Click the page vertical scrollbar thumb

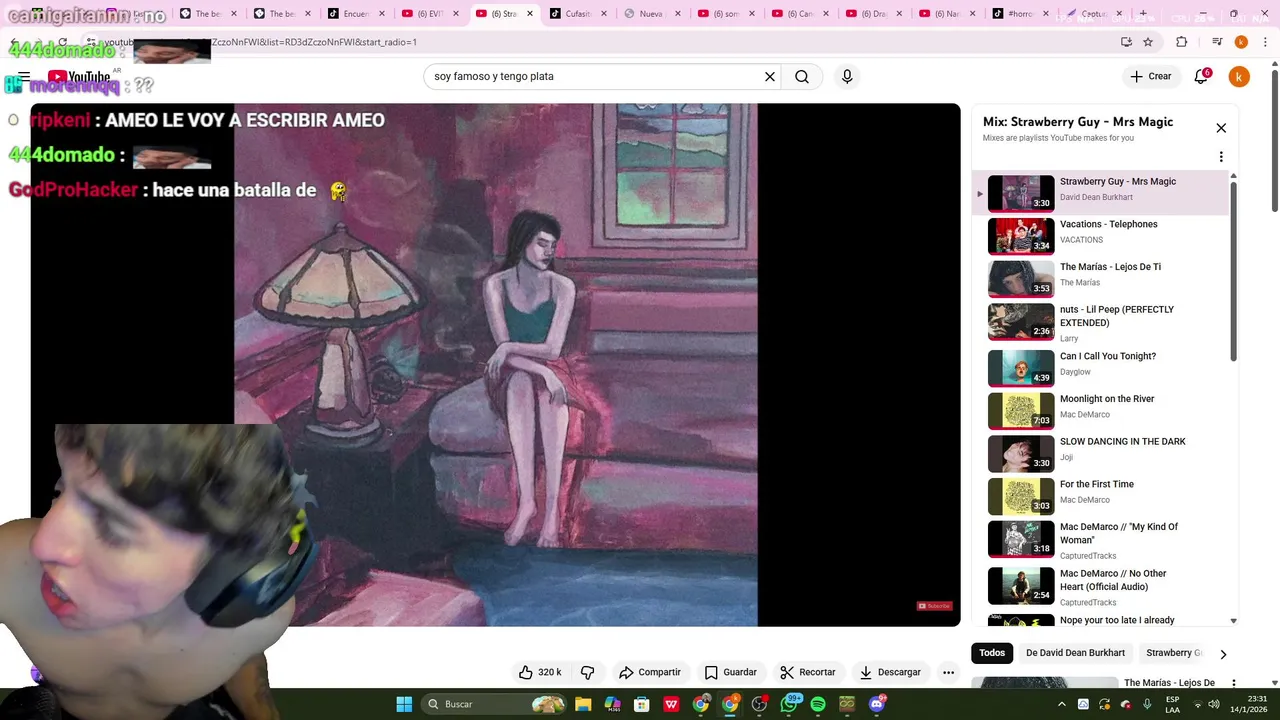[x=1274, y=140]
